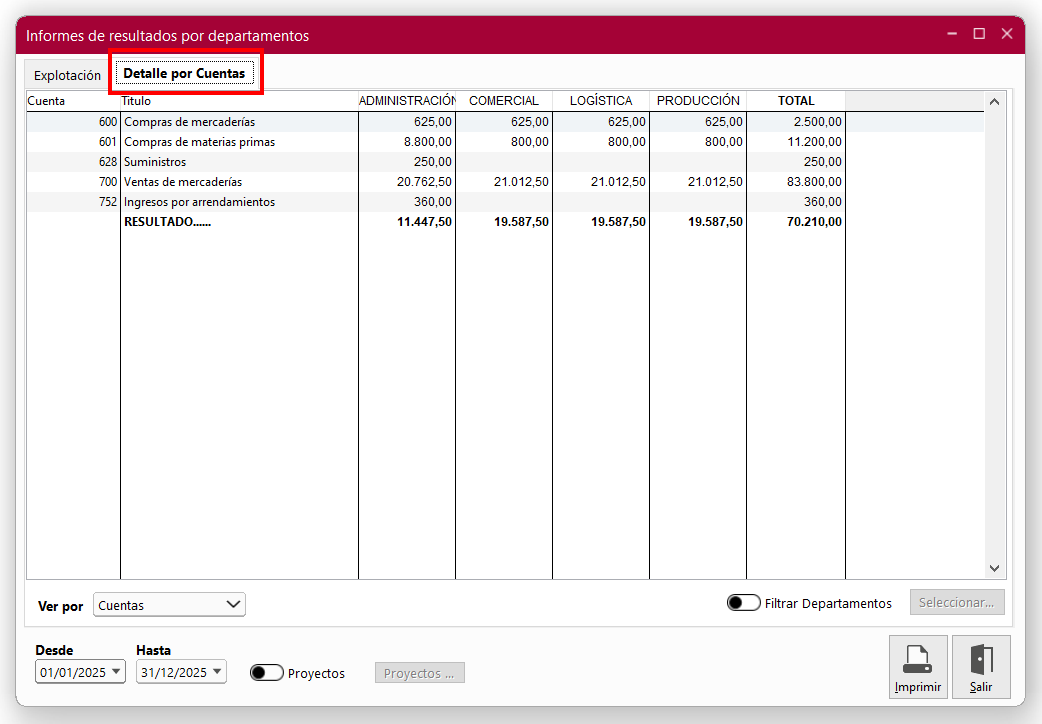Image resolution: width=1042 pixels, height=724 pixels.
Task: Enable the Proyectos toggle switch
Action: (266, 673)
